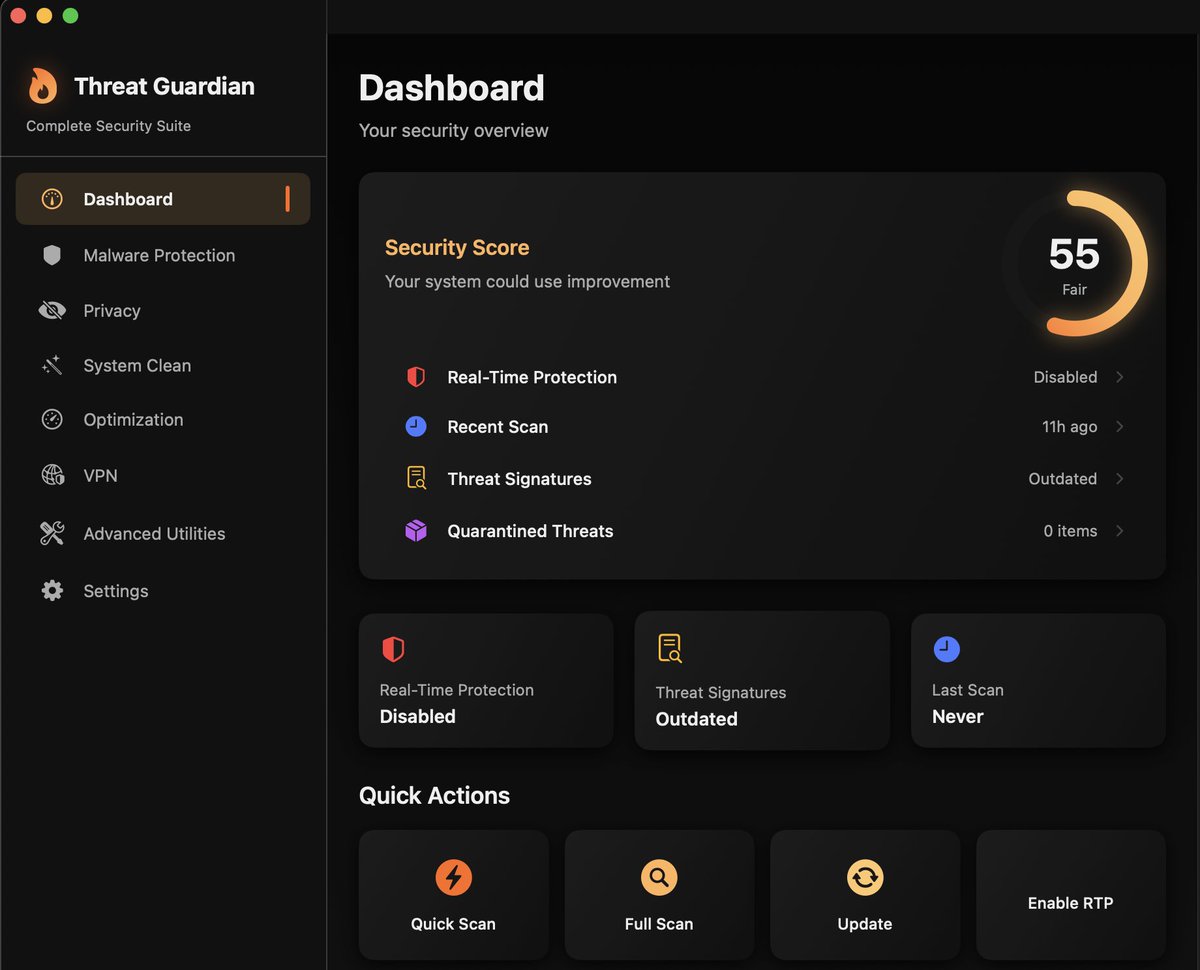Switch to the Optimization section
1200x970 pixels.
(163, 420)
